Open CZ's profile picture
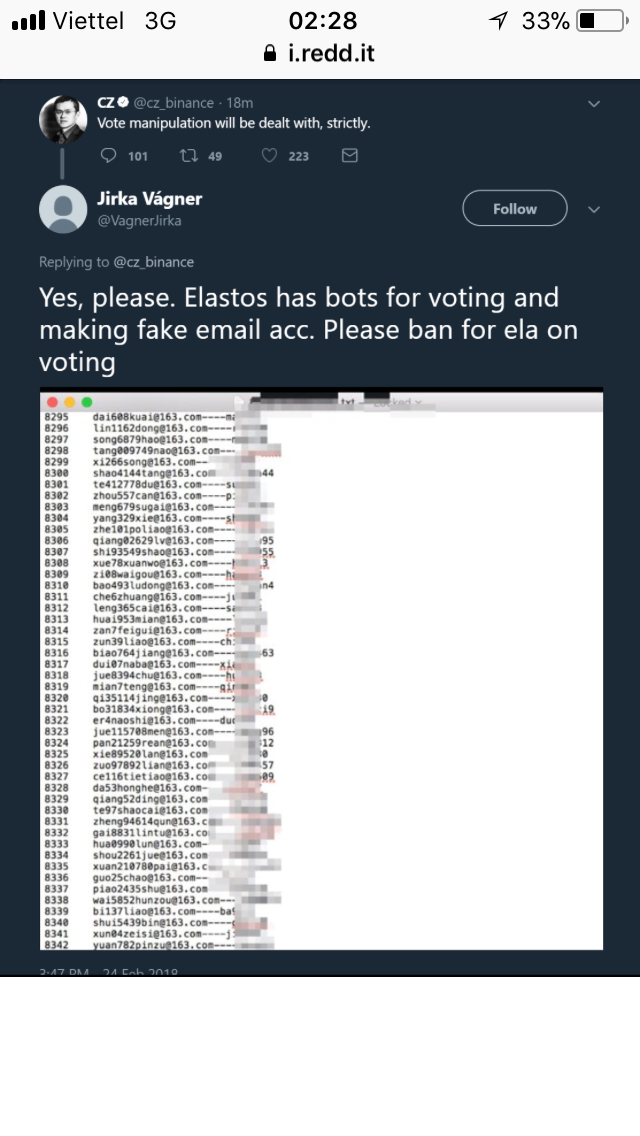Screen dimensions: 640x1136 (x=63, y=120)
